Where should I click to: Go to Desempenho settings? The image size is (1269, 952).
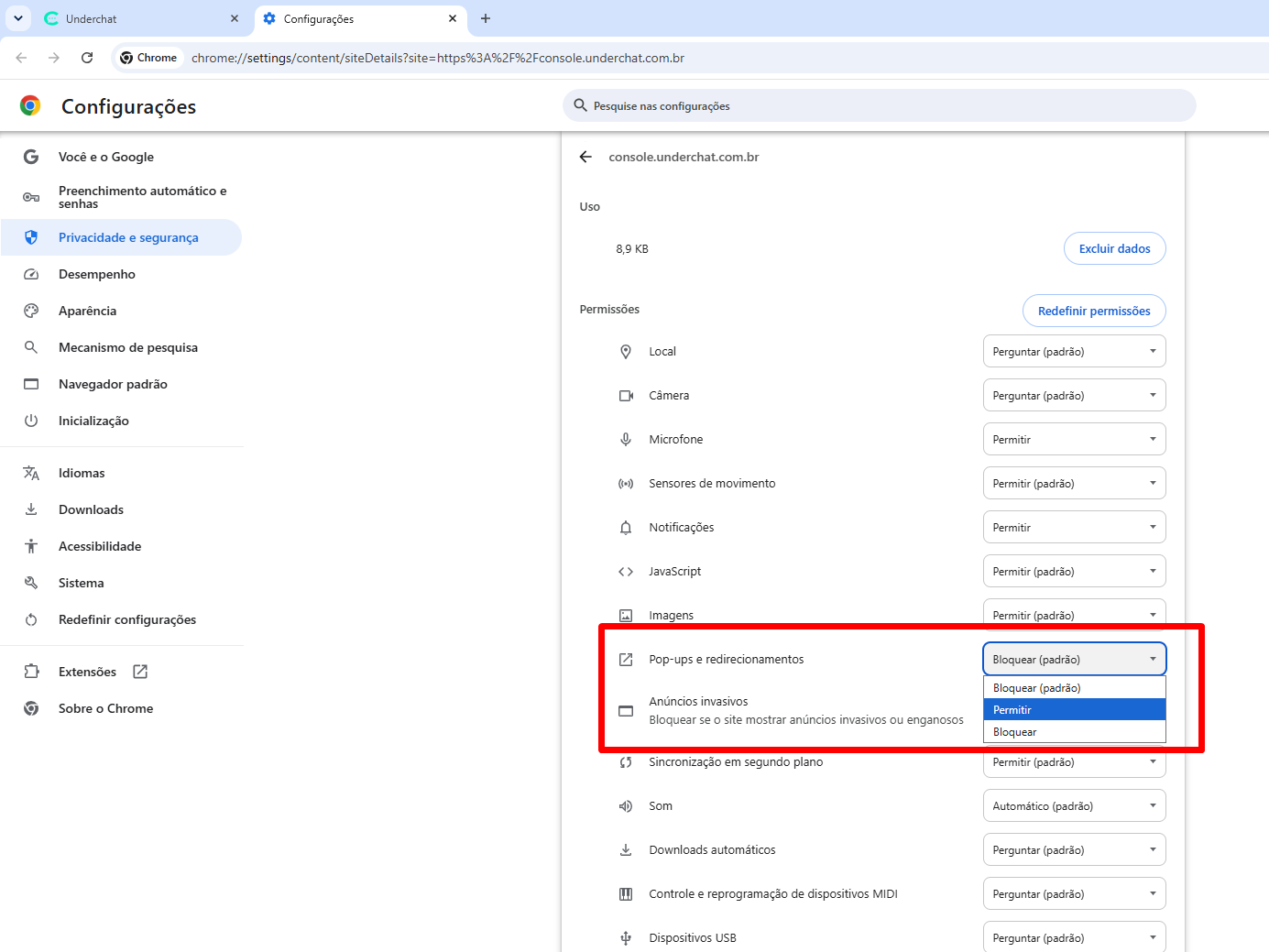tap(121, 274)
